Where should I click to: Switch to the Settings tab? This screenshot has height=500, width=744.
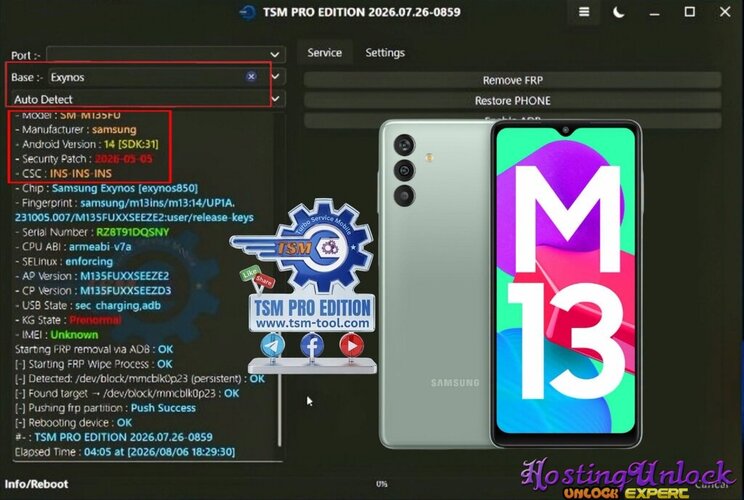pos(385,53)
